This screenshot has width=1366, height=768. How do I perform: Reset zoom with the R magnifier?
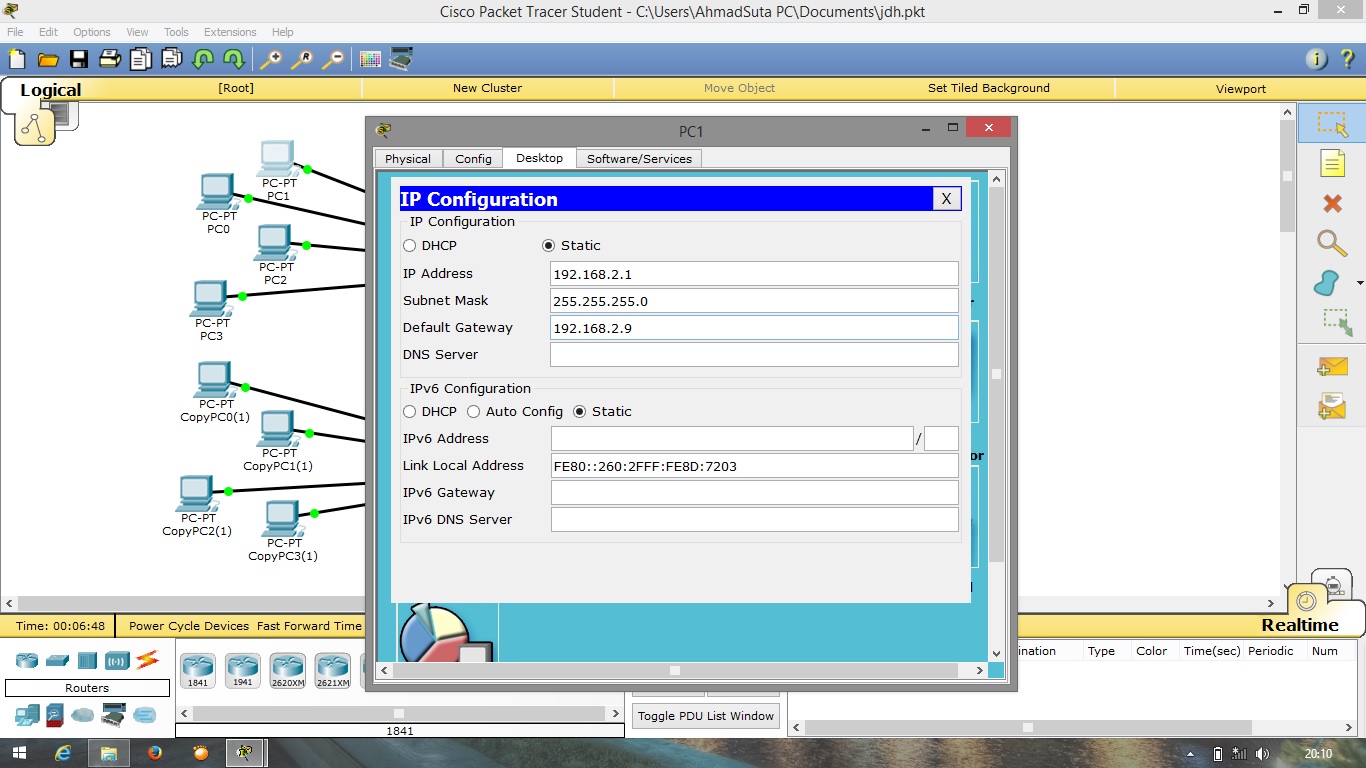pos(302,59)
